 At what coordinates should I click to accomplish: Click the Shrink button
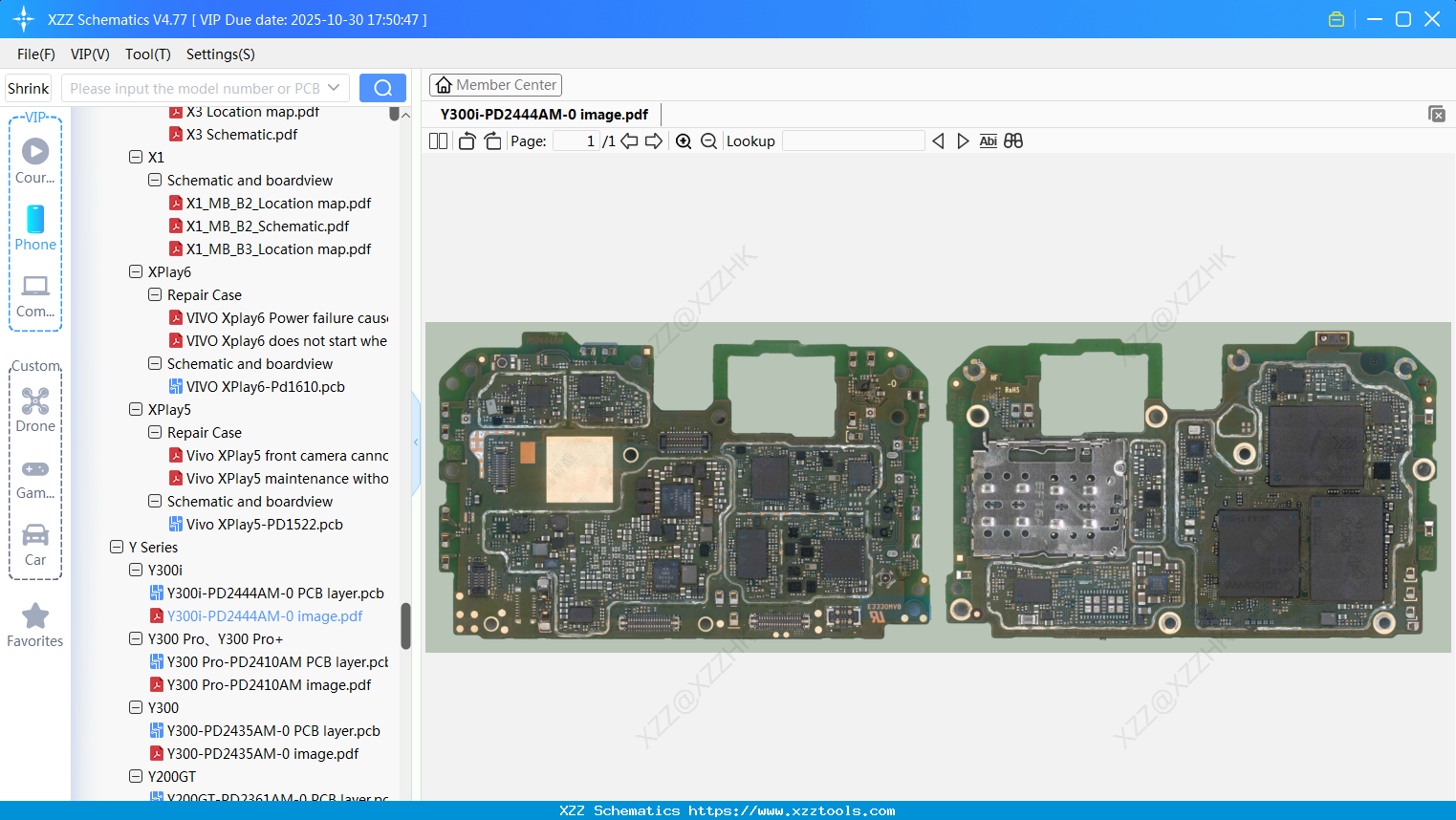tap(28, 87)
